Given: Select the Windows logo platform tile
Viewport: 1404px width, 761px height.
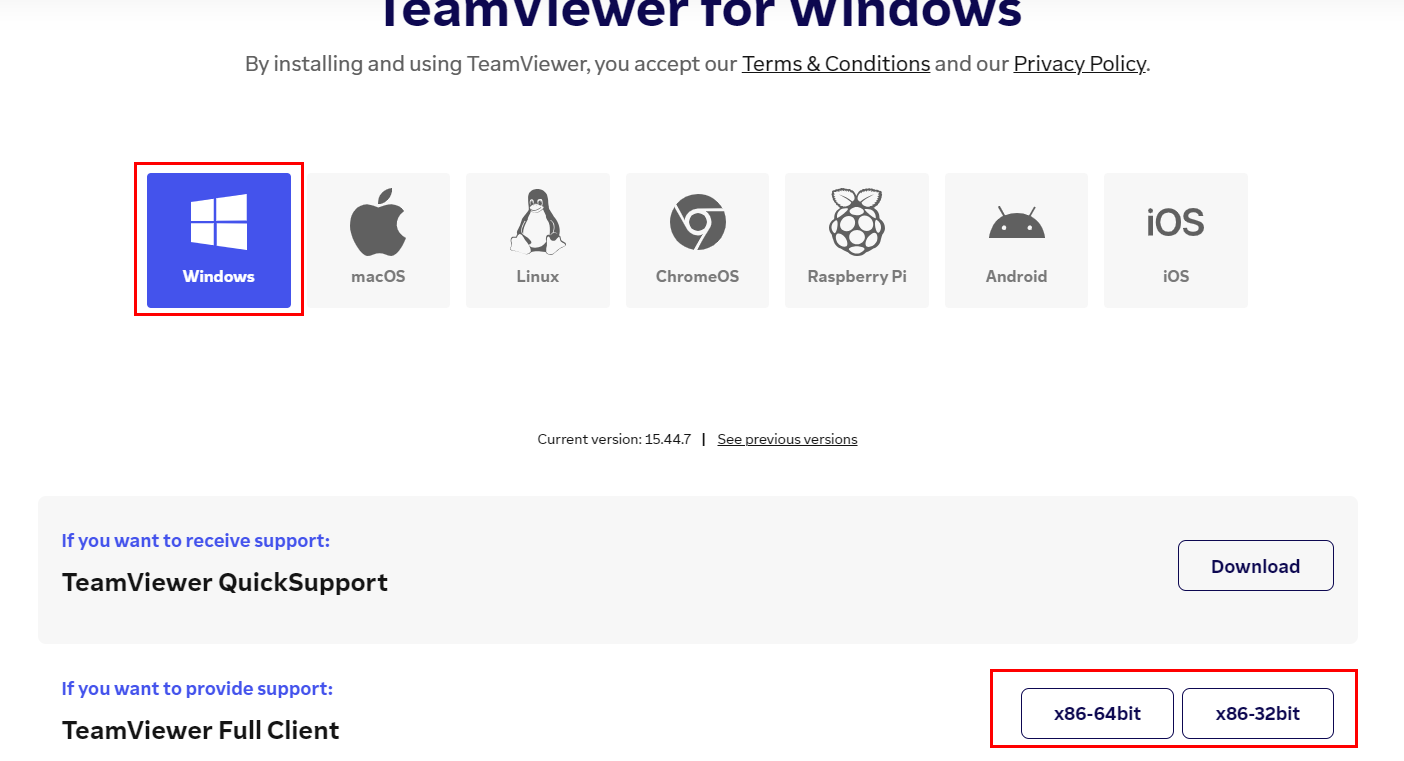Looking at the screenshot, I should (219, 240).
